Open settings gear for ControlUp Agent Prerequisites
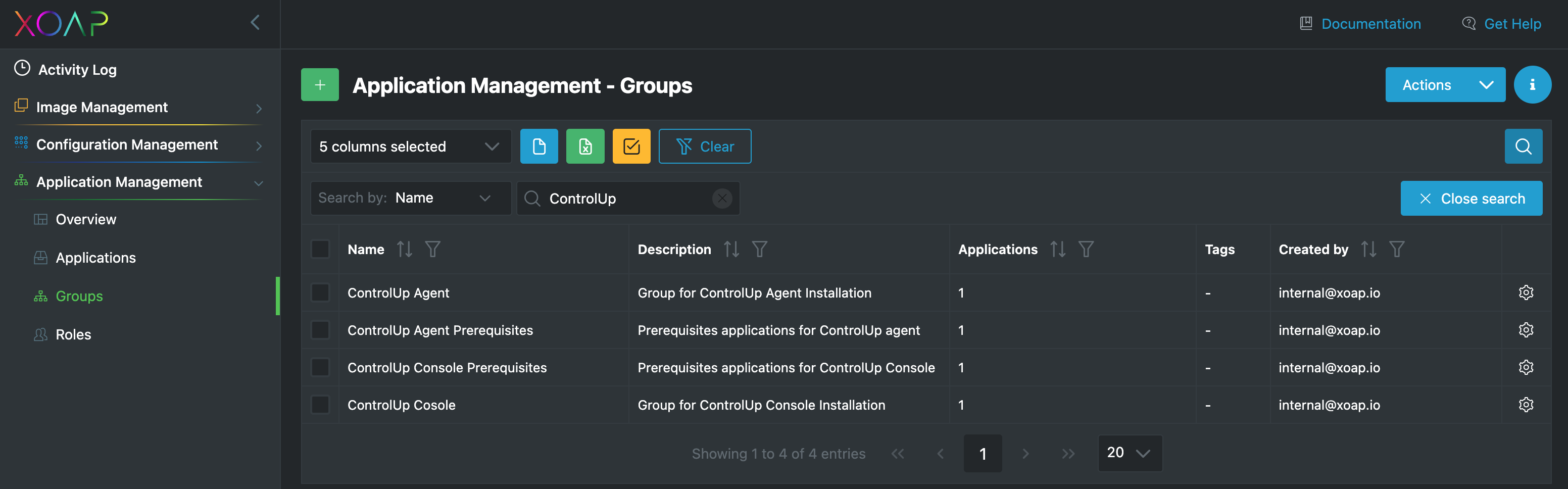The image size is (1568, 489). coord(1526,330)
